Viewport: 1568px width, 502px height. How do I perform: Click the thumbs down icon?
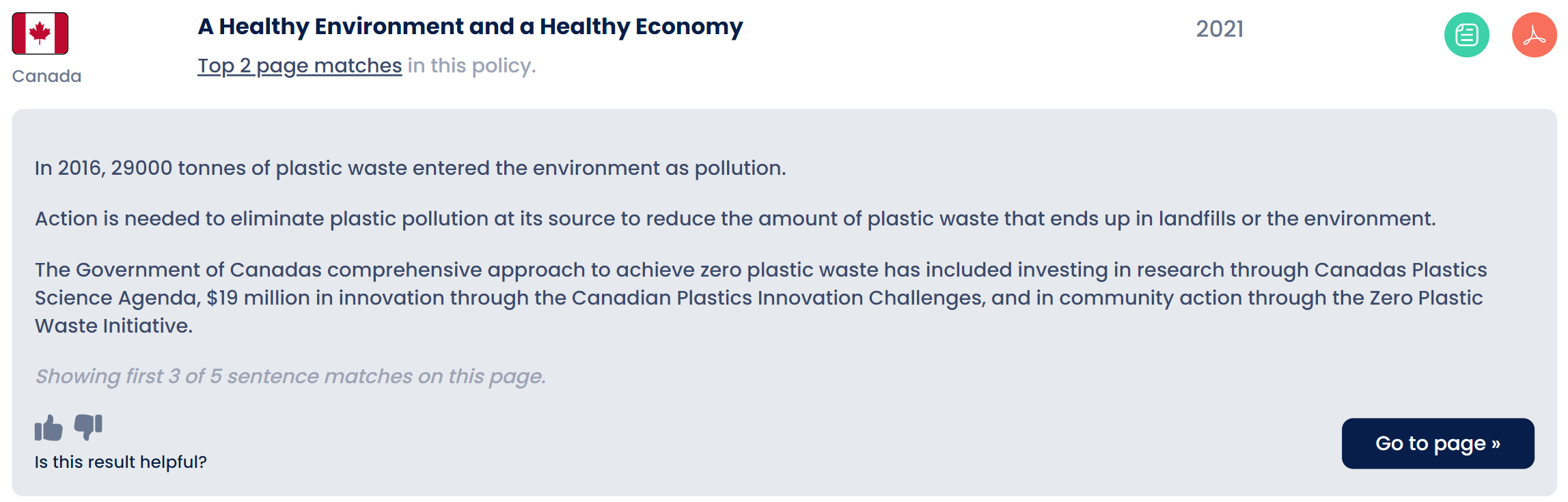(88, 427)
